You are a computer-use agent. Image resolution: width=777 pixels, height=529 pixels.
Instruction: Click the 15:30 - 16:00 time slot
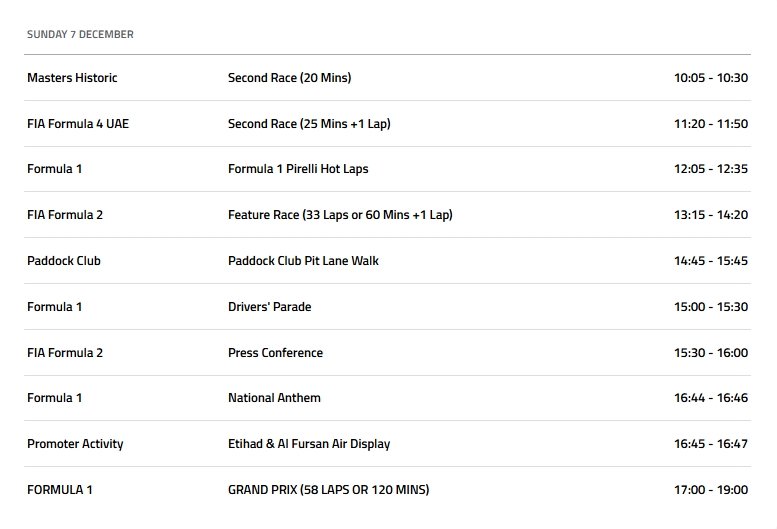710,353
